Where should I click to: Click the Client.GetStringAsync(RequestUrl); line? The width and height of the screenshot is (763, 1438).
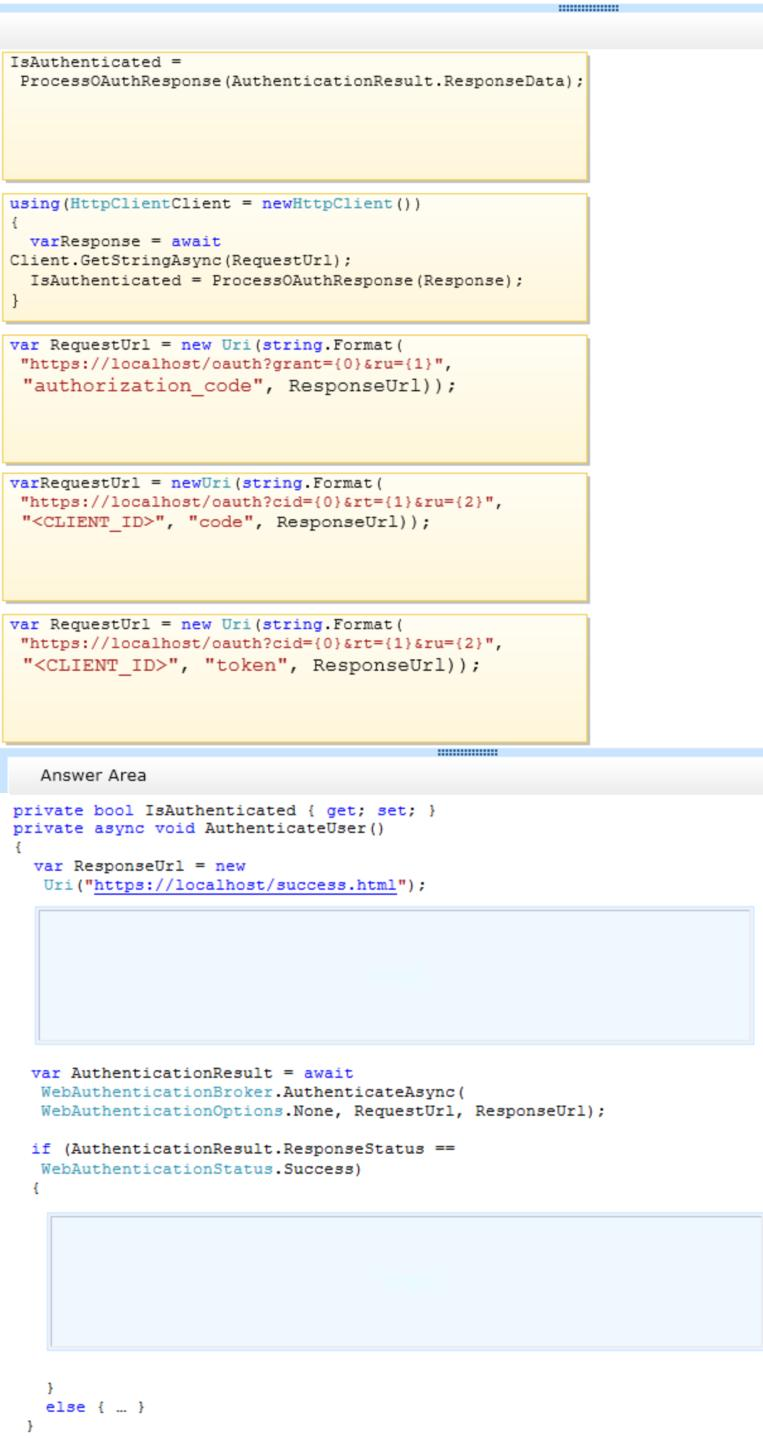click(x=181, y=260)
